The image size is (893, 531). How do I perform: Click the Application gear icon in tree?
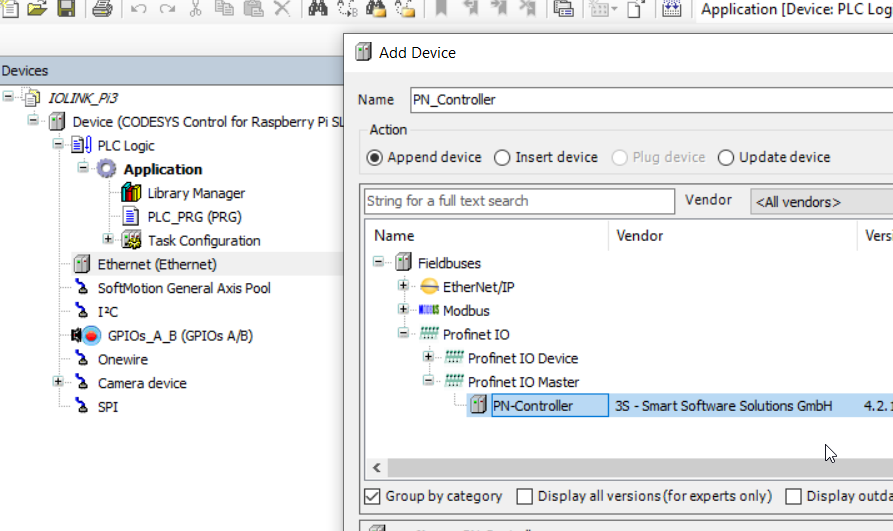pyautogui.click(x=106, y=169)
